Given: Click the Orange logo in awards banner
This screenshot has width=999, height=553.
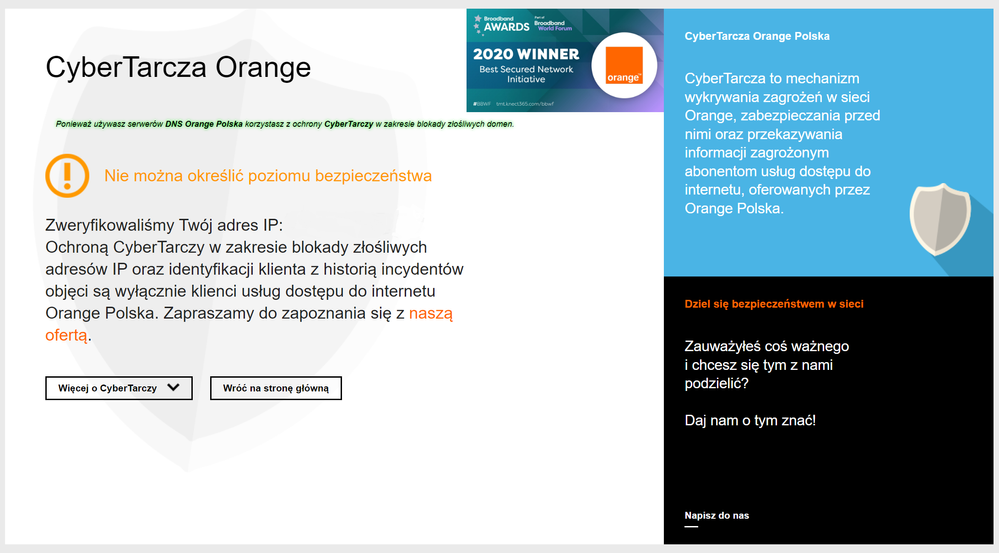Looking at the screenshot, I should click(x=624, y=65).
